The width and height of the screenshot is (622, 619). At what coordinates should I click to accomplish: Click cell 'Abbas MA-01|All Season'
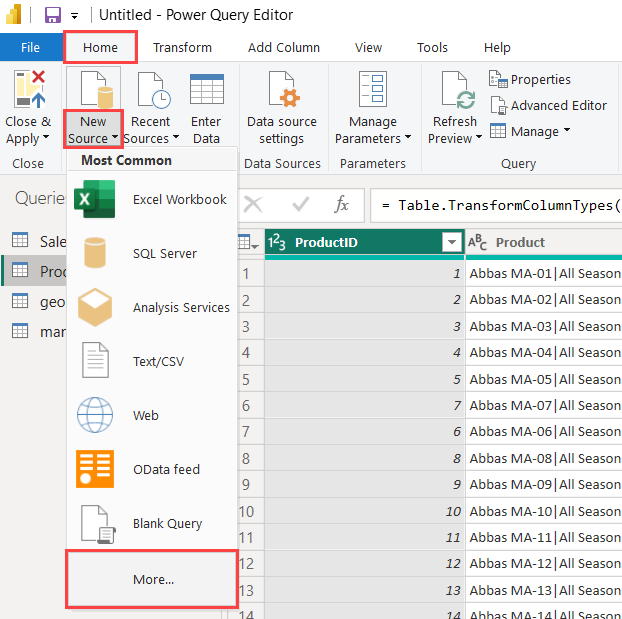pyautogui.click(x=545, y=273)
